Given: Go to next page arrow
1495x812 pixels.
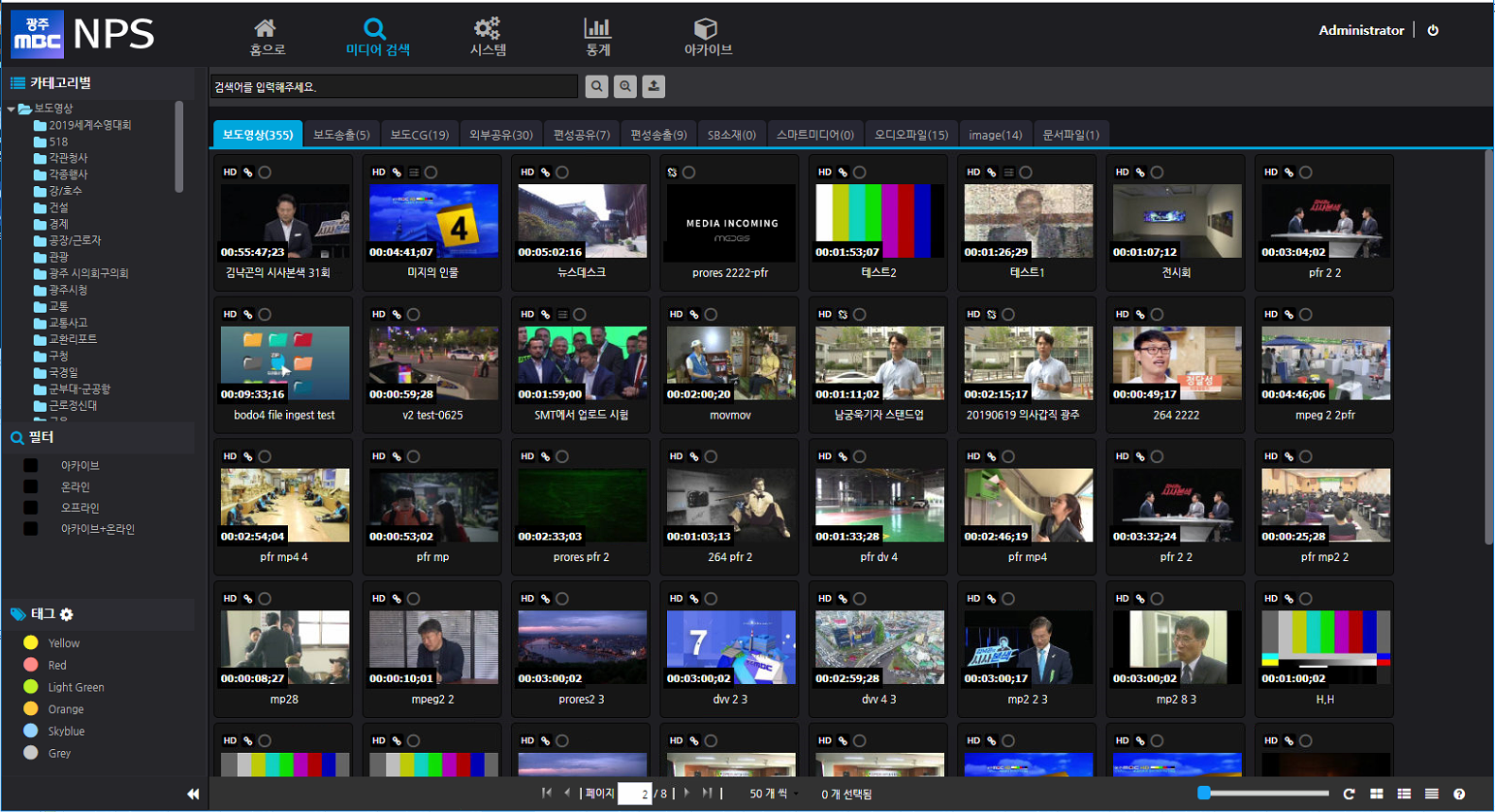Looking at the screenshot, I should click(x=686, y=793).
